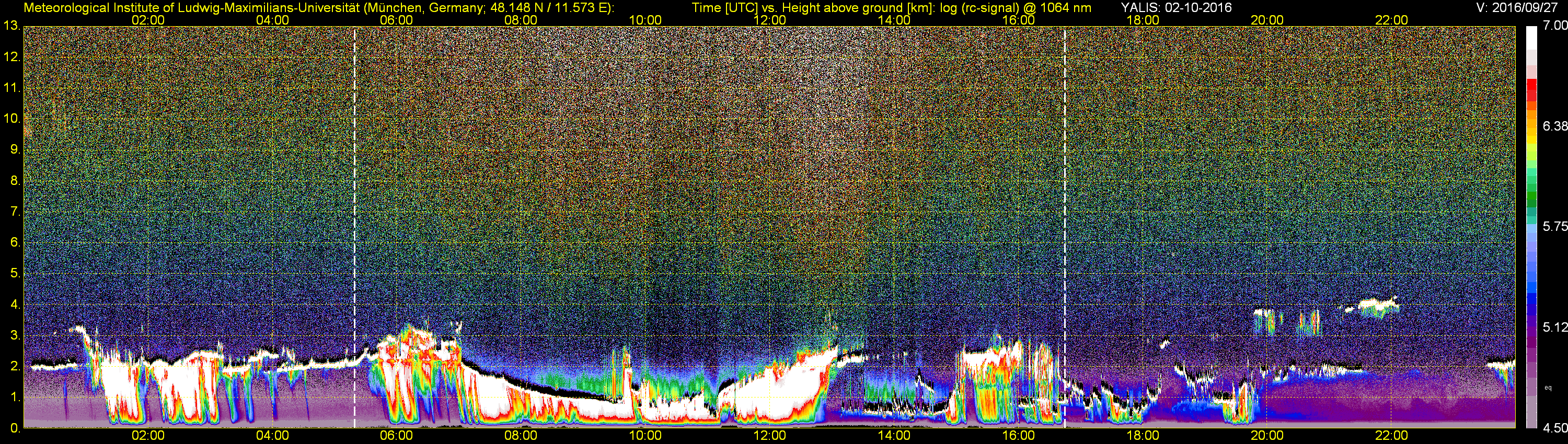Click the 7.00 value on the color scale
The image size is (1568, 444).
[1554, 26]
